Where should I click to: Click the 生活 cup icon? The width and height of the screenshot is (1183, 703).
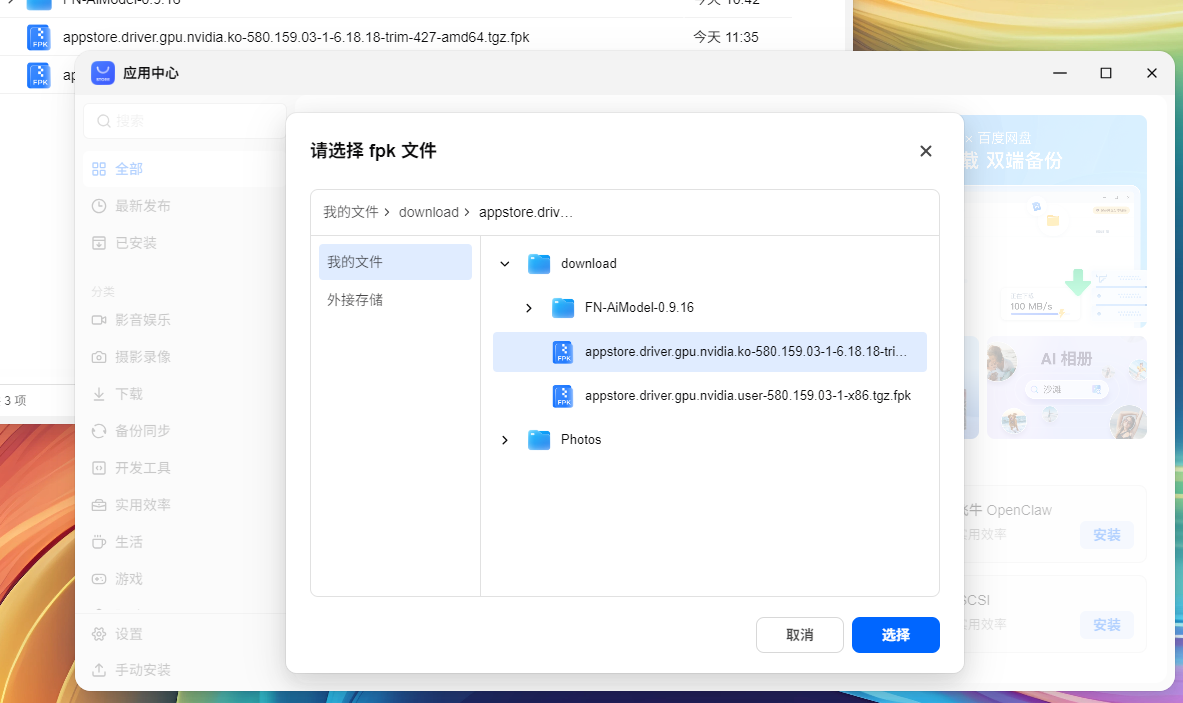click(x=99, y=542)
